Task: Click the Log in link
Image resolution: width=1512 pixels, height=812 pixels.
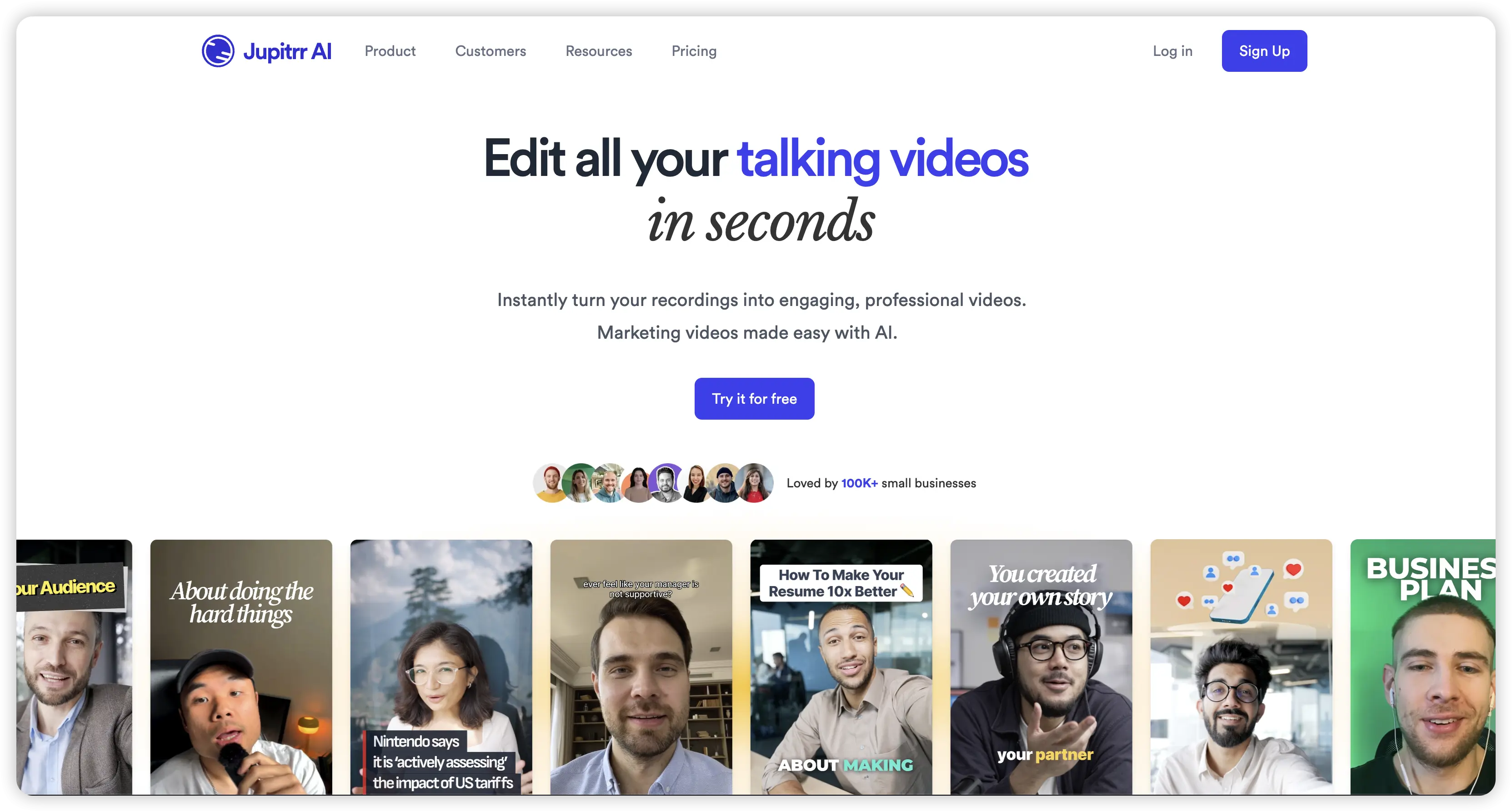Action: click(x=1172, y=51)
